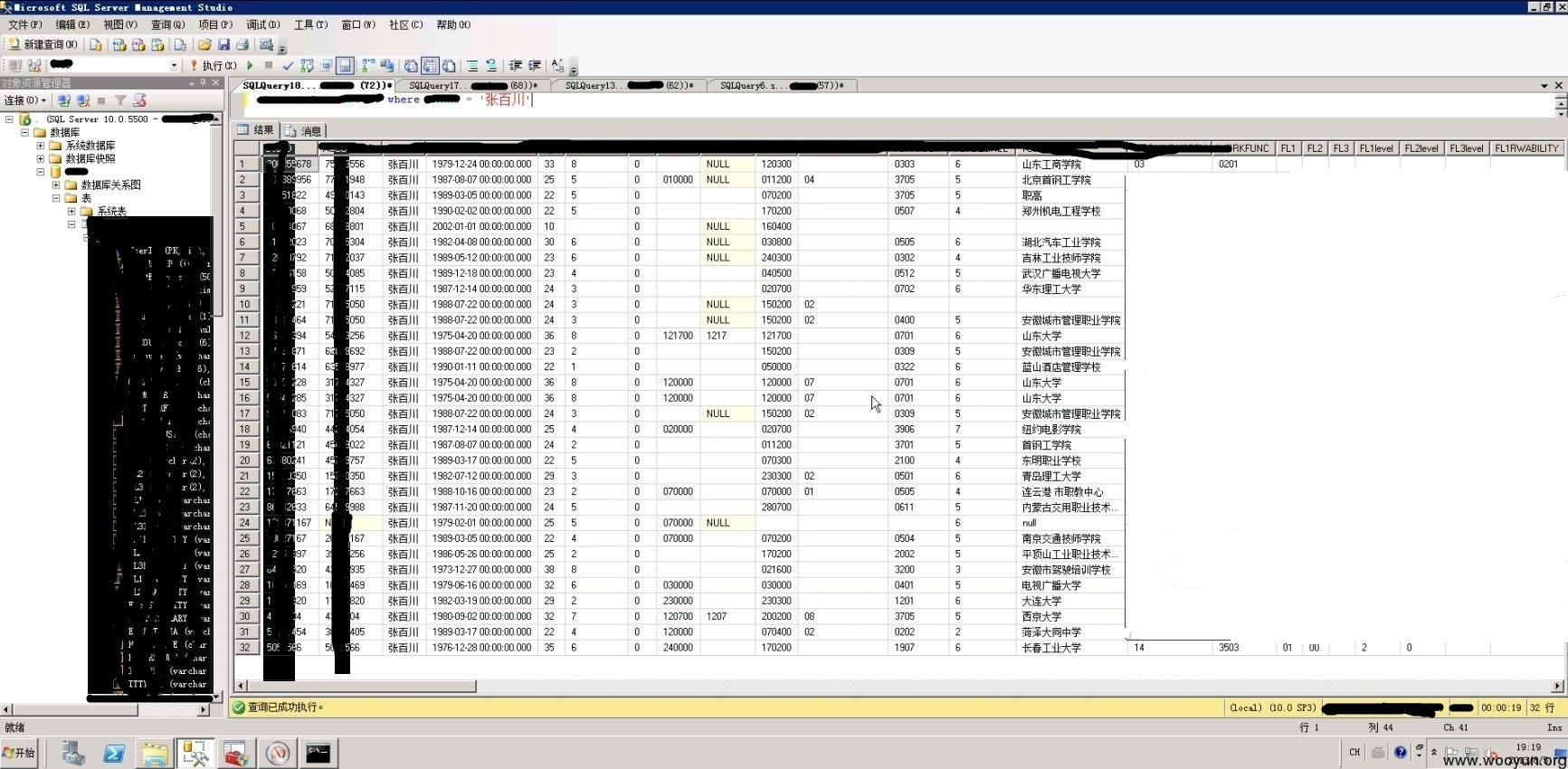This screenshot has height=769, width=1568.
Task: Click the specify template parameter values icon
Action: [557, 65]
